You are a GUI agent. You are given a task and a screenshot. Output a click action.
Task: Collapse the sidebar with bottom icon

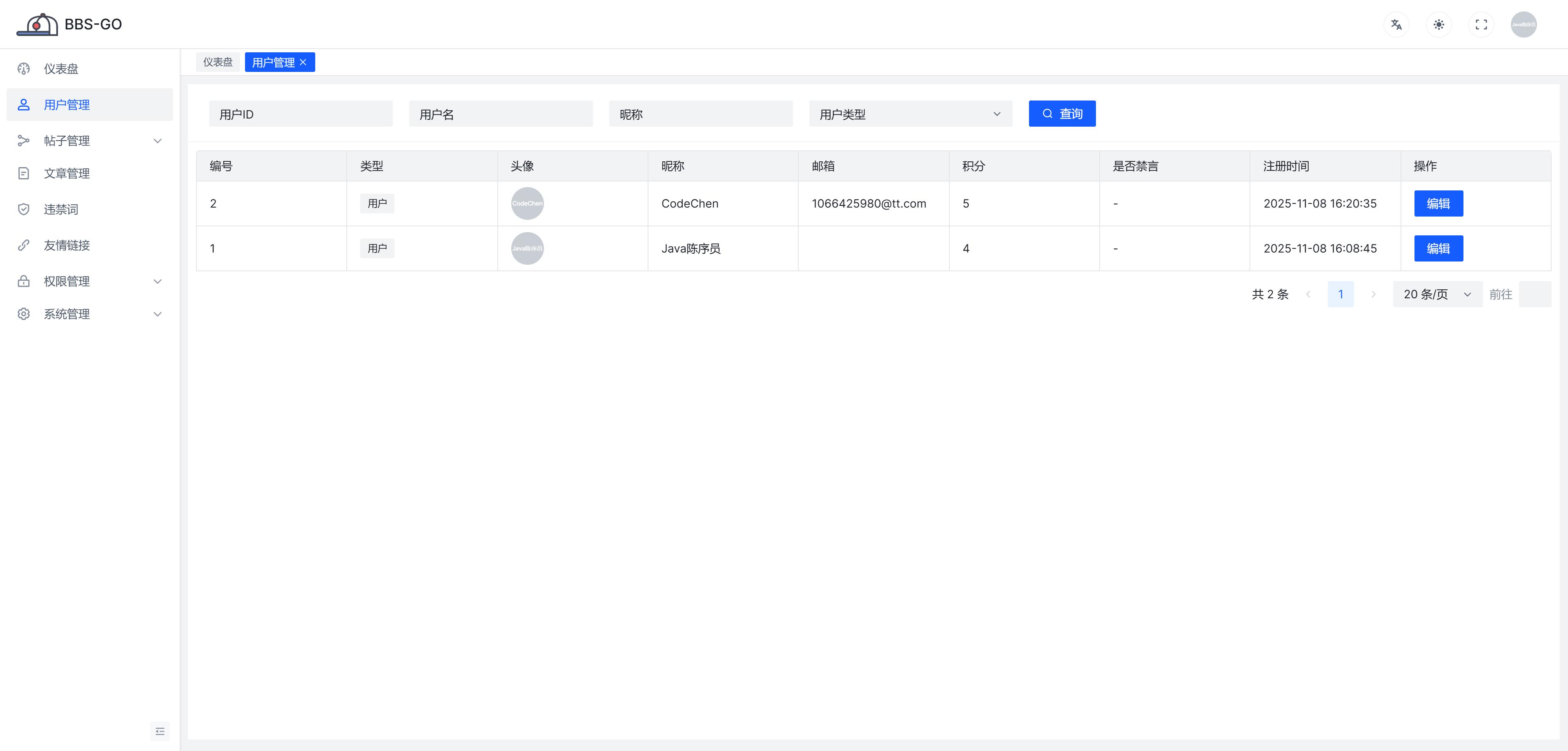click(160, 731)
